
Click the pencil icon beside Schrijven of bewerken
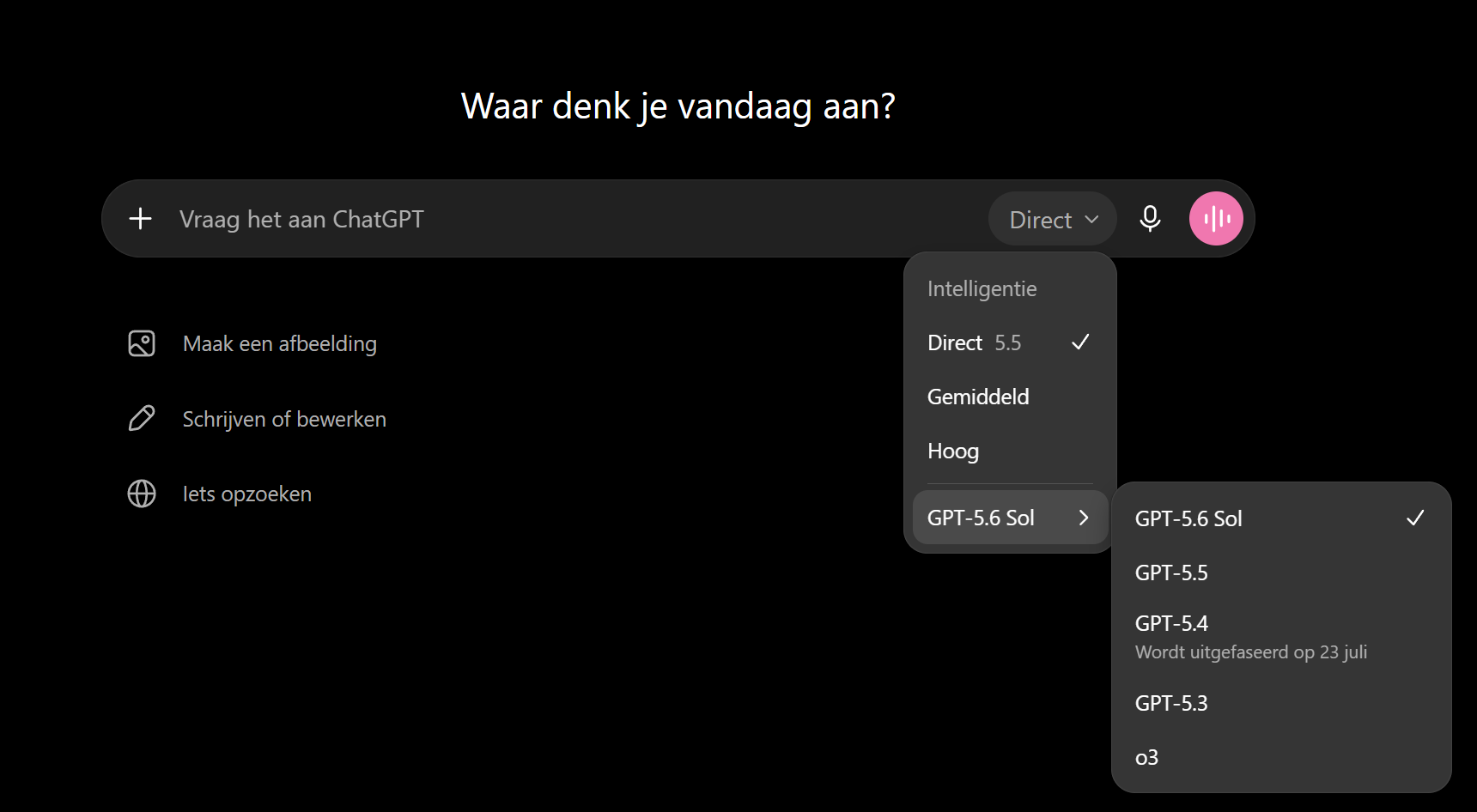point(142,419)
